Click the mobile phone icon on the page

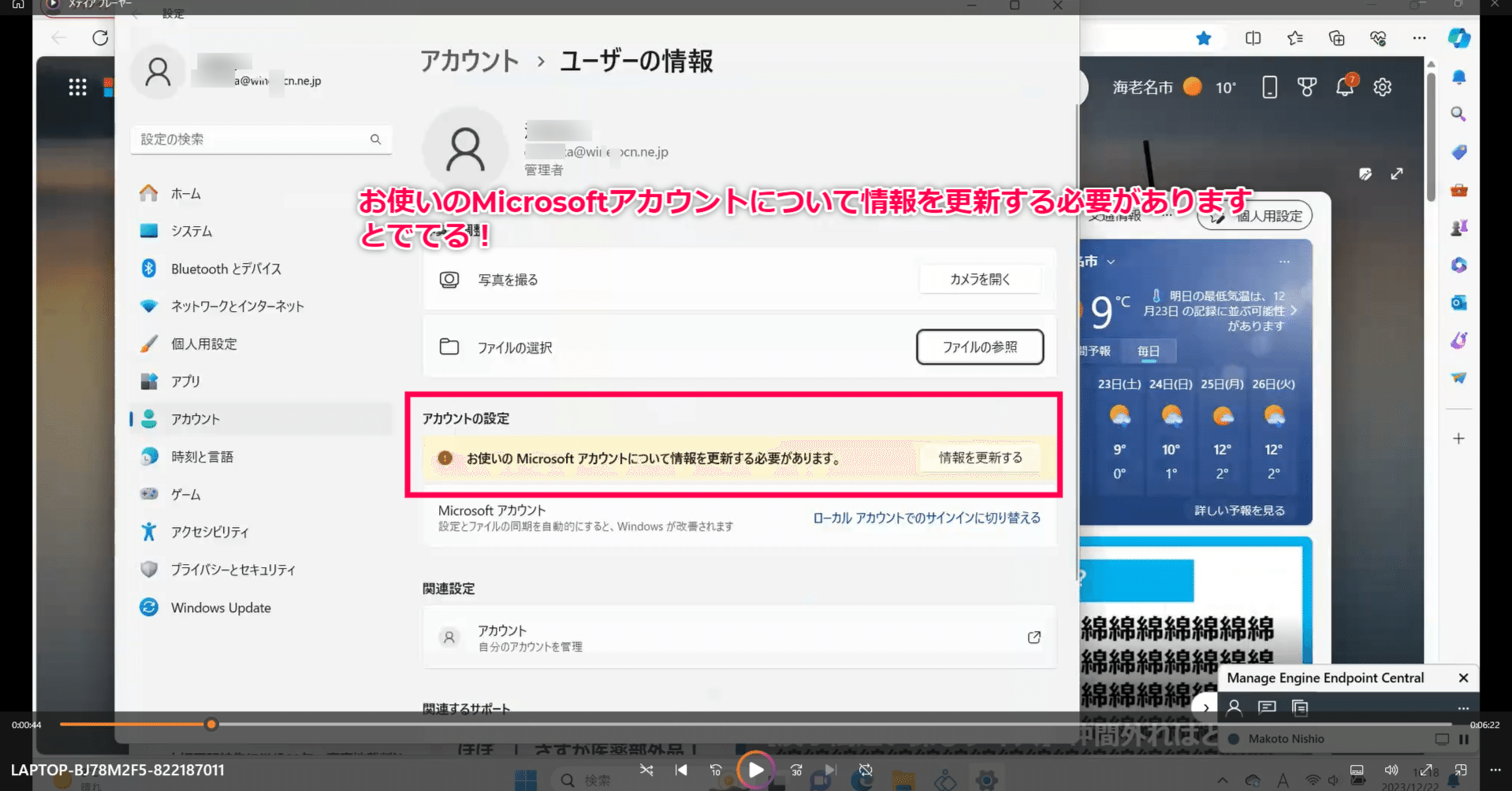pyautogui.click(x=1269, y=87)
